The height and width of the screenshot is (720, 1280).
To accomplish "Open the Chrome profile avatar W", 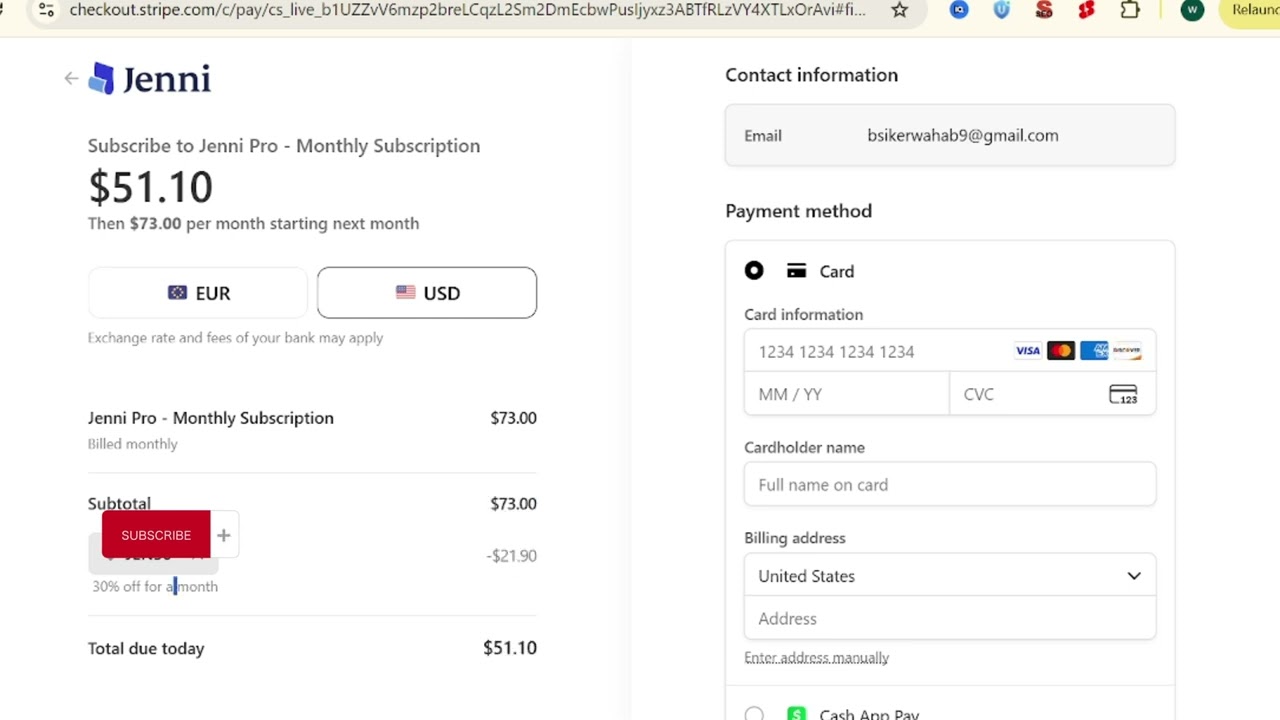I will point(1192,10).
